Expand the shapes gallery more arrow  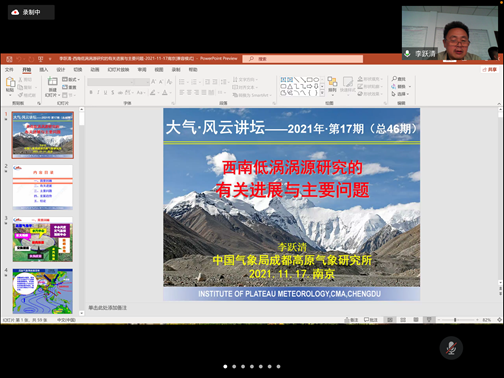click(322, 93)
